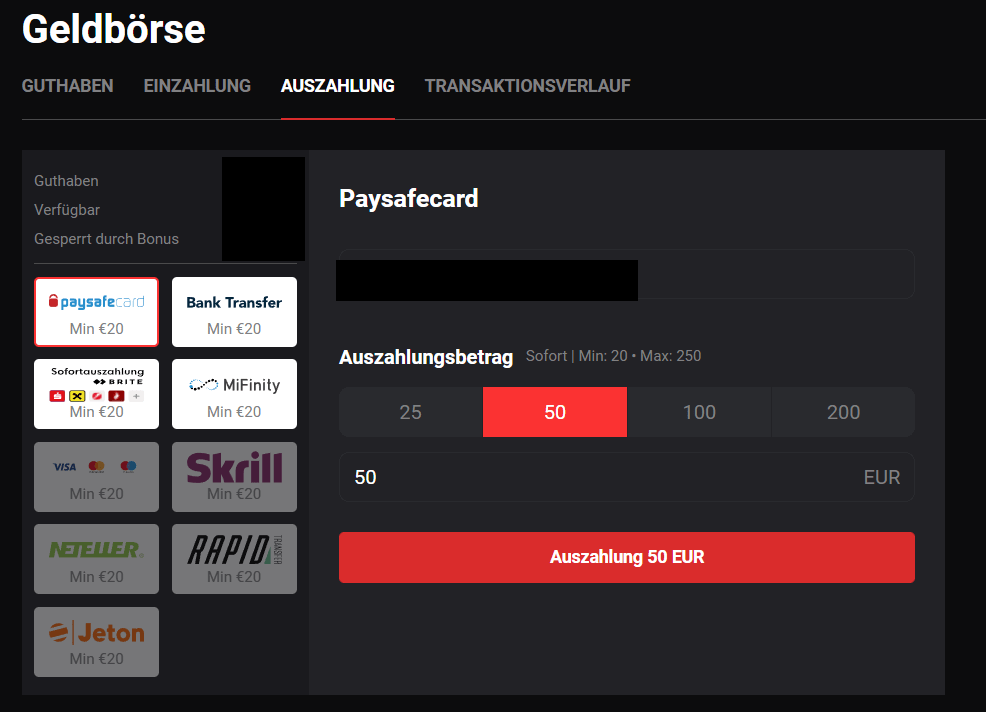
Task: Click the Verfügbar label
Action: pos(67,210)
